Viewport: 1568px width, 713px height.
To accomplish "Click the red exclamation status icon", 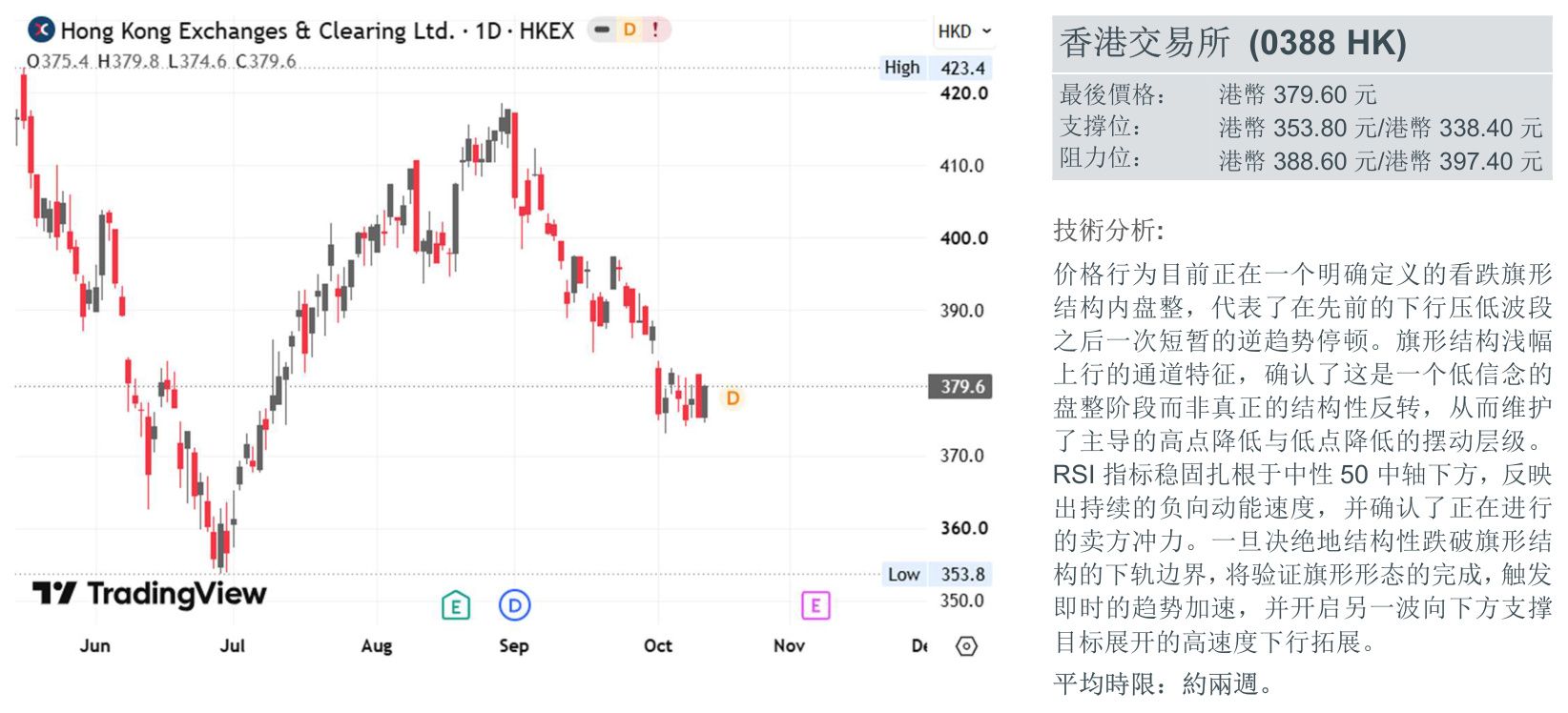I will tap(655, 31).
